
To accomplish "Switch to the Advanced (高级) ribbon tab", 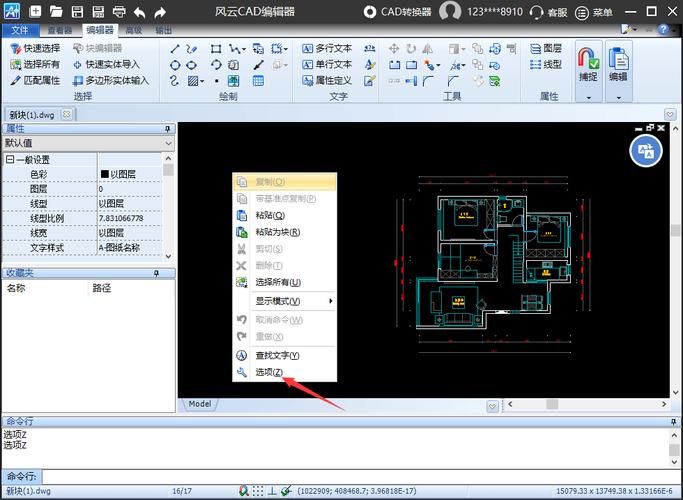I will pyautogui.click(x=134, y=30).
